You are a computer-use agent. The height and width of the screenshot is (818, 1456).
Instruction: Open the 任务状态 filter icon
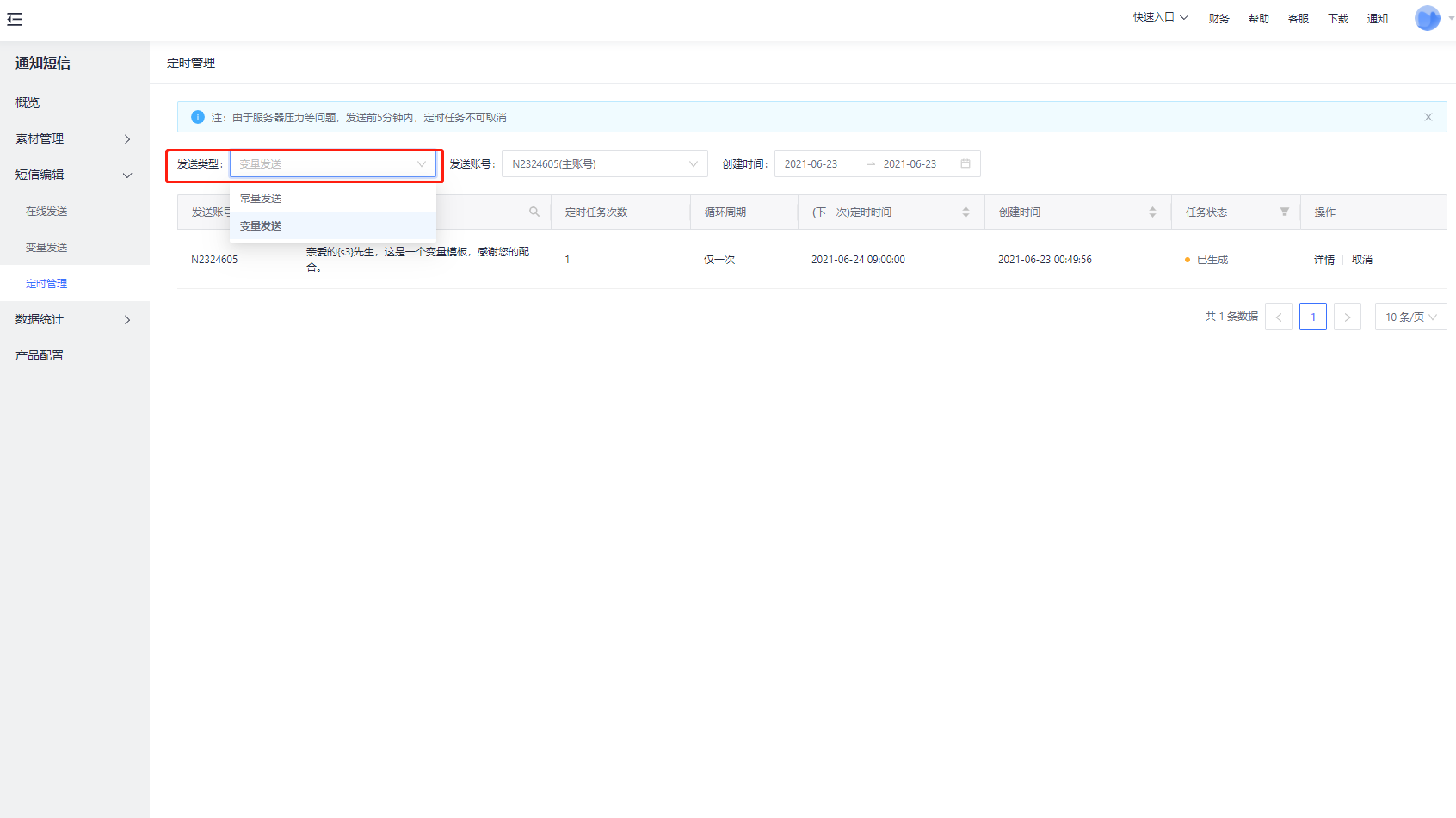1285,212
